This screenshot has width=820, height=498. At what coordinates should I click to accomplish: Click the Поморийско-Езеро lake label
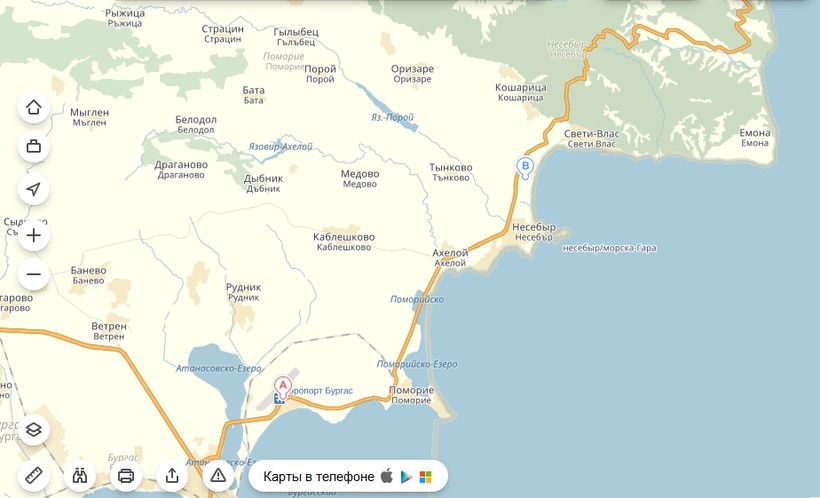coord(417,364)
